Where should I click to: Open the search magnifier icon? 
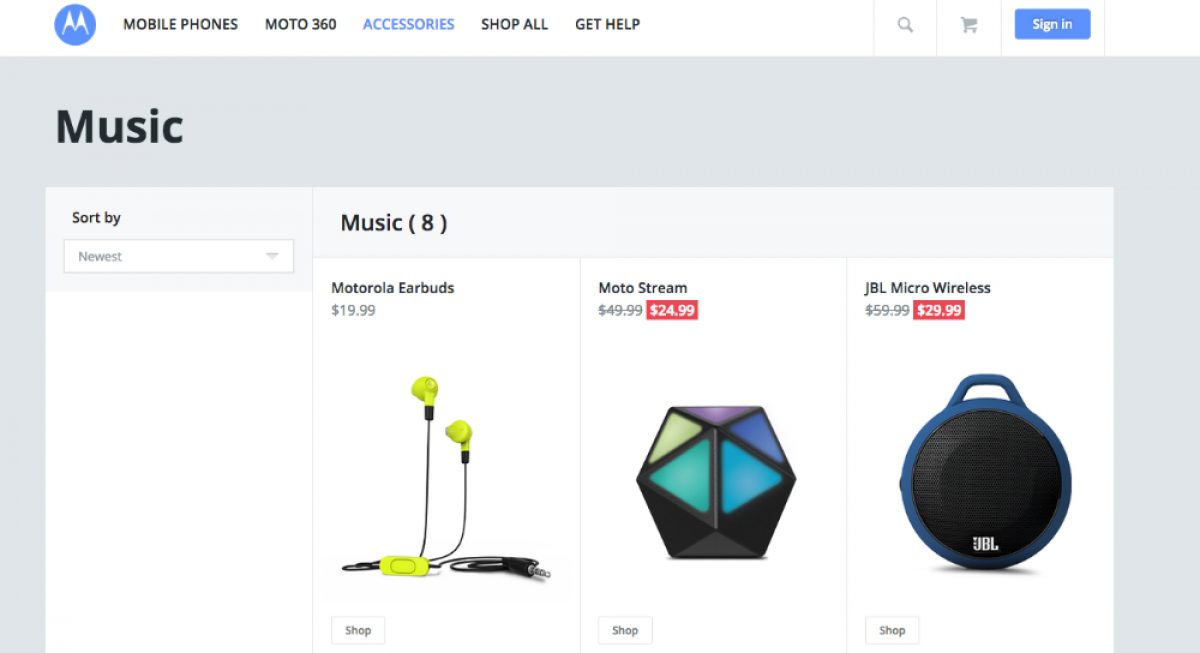coord(905,25)
